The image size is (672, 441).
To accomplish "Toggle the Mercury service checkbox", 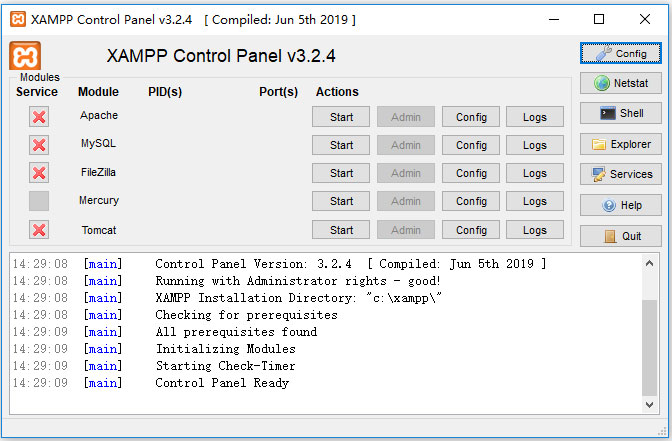I will [x=39, y=201].
